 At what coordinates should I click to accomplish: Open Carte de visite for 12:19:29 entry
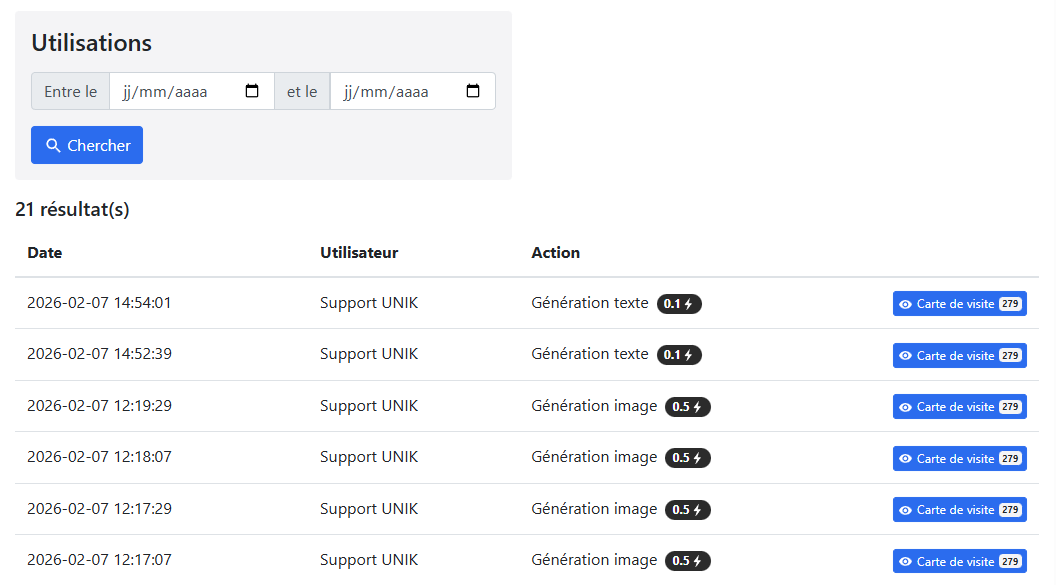pos(959,407)
